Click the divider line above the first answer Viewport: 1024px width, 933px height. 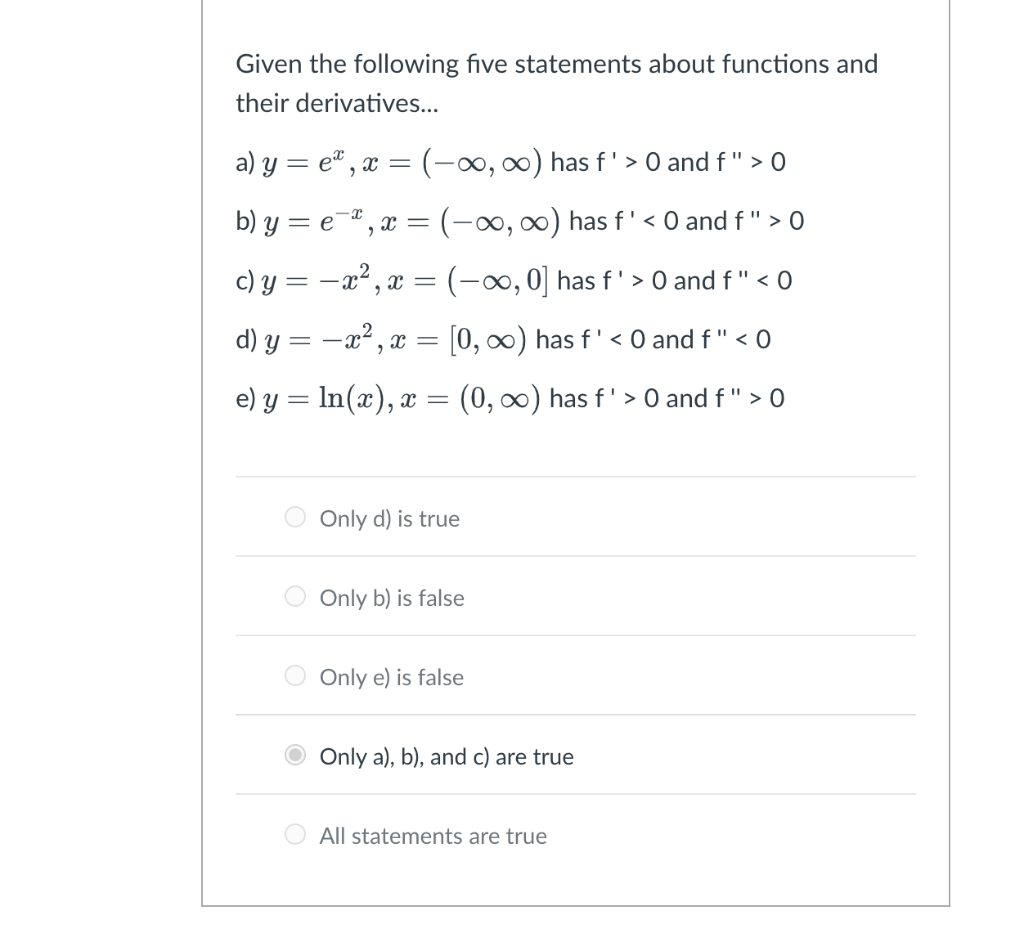[x=575, y=476]
